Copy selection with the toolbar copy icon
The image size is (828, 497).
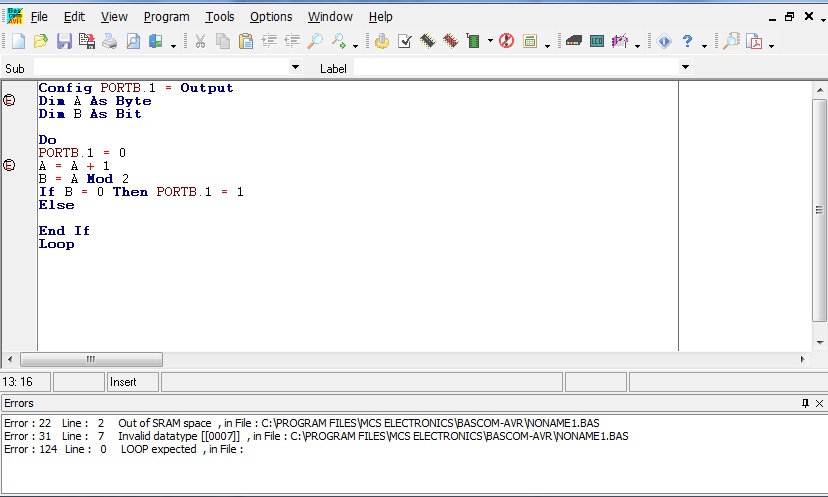click(223, 41)
